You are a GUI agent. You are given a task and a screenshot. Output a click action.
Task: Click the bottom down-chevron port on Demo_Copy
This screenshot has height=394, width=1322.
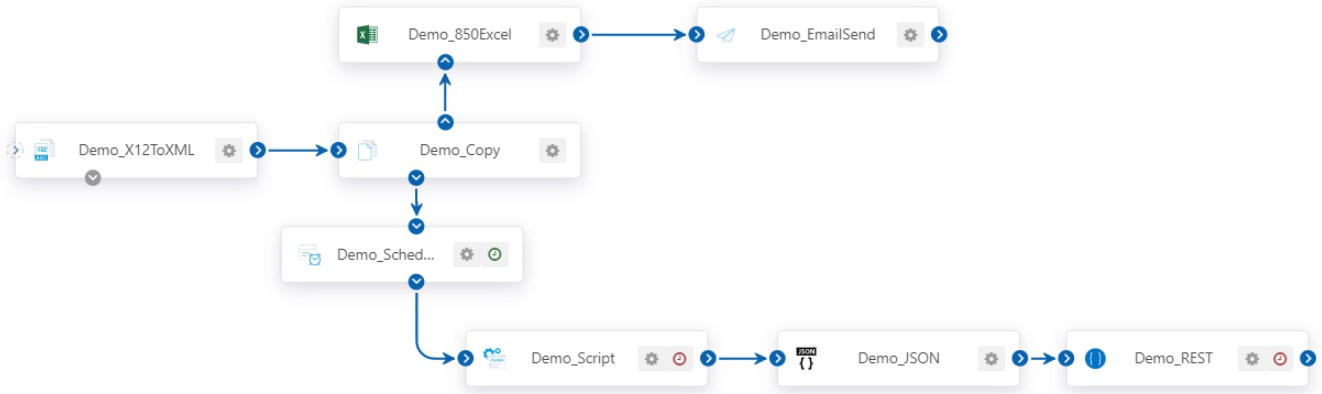point(417,178)
